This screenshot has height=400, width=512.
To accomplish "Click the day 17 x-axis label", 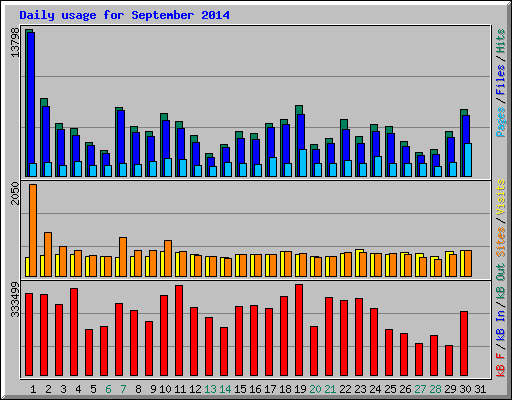I will coord(270,389).
